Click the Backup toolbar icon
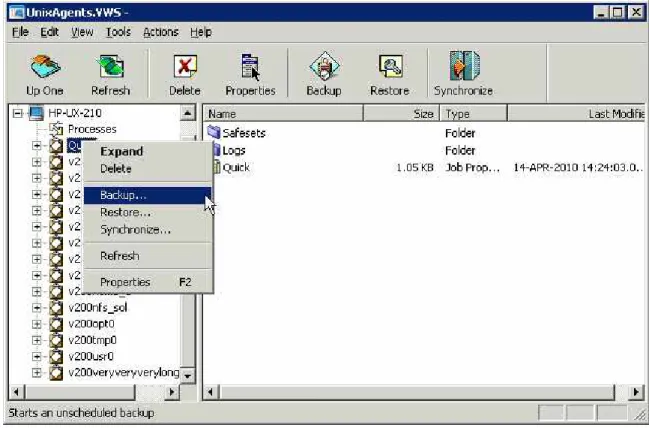The height and width of the screenshot is (428, 649). (x=324, y=66)
